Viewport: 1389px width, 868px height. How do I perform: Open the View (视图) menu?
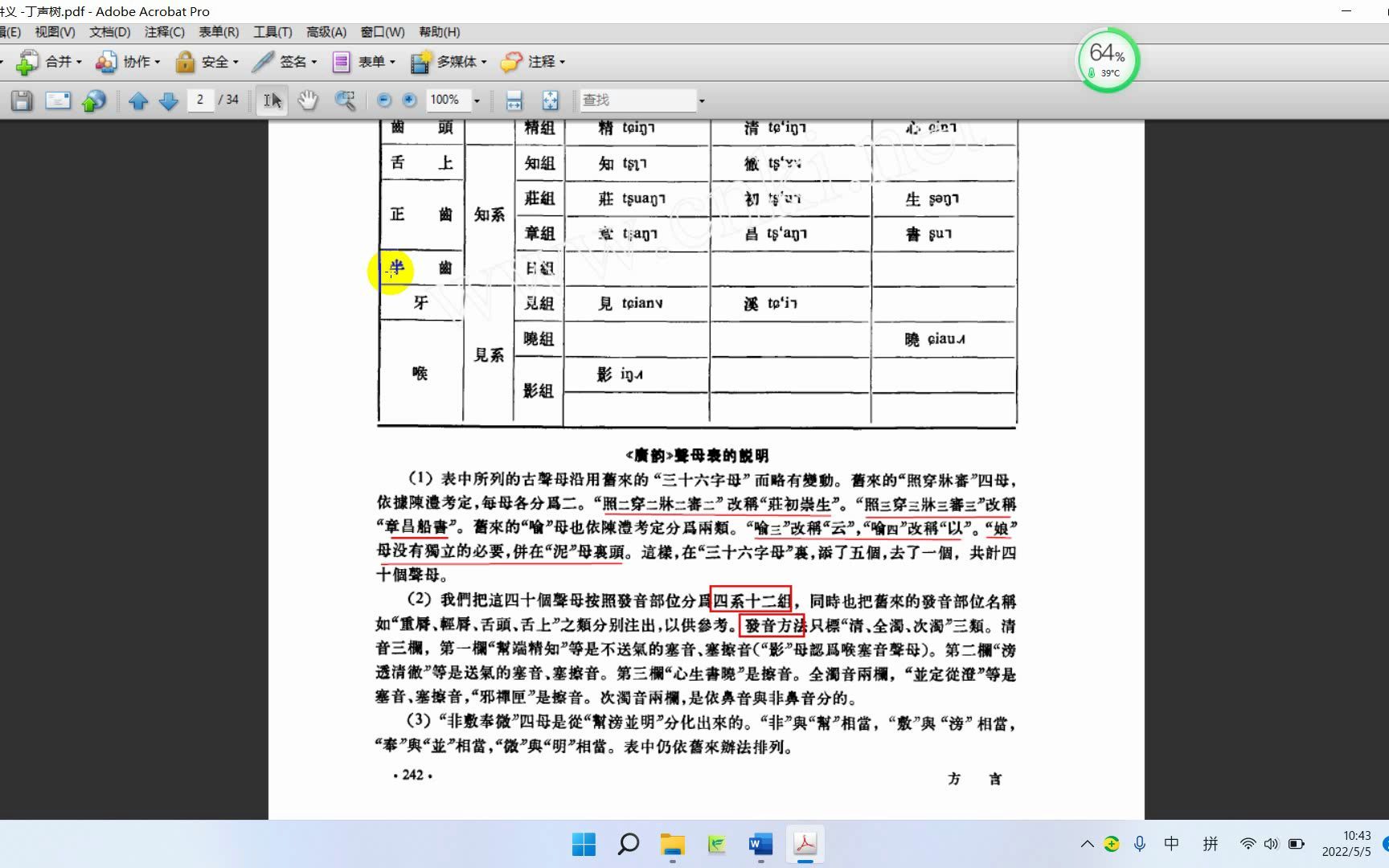[55, 32]
